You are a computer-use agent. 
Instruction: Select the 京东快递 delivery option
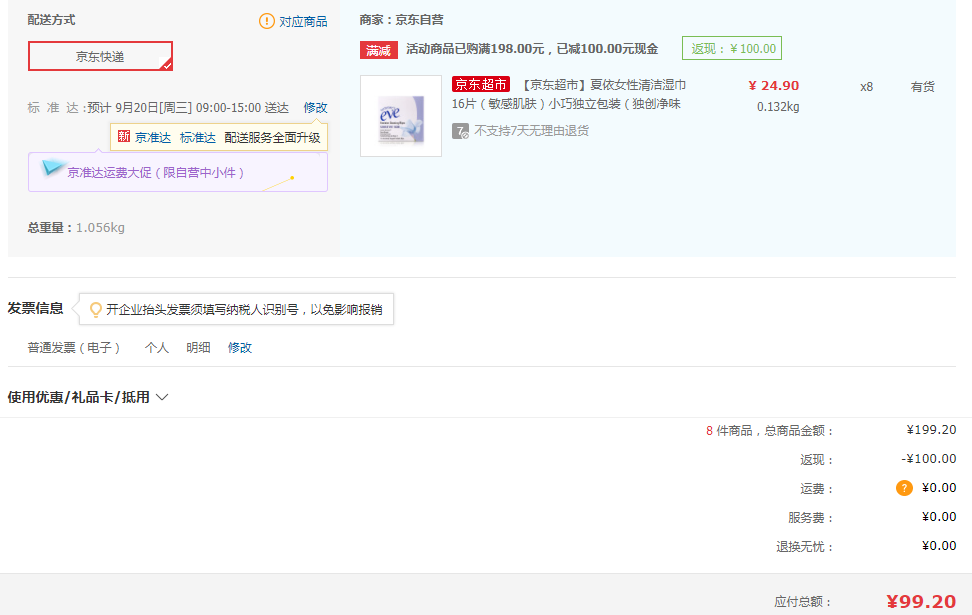click(100, 56)
